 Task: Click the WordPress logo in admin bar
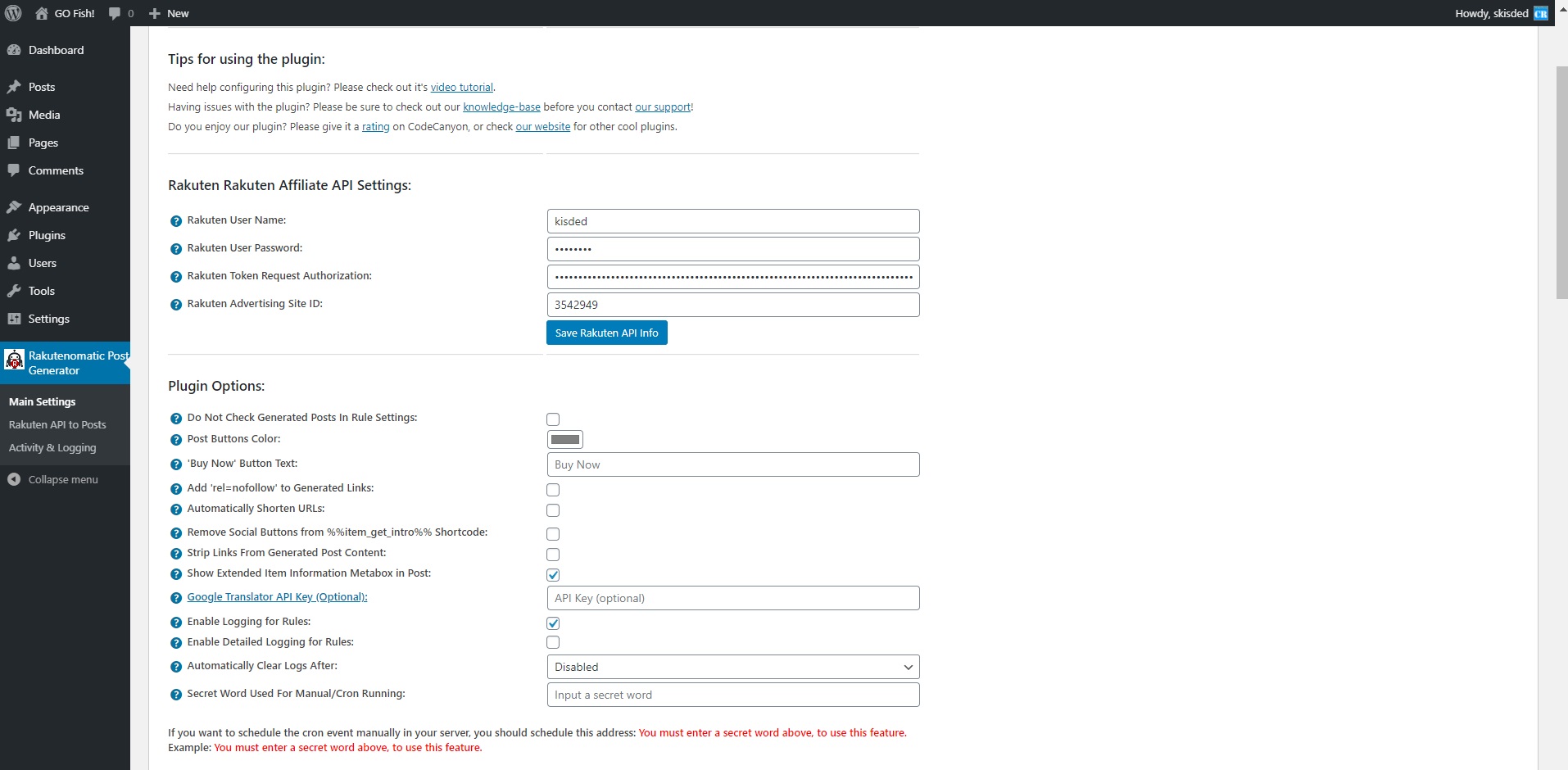point(13,13)
